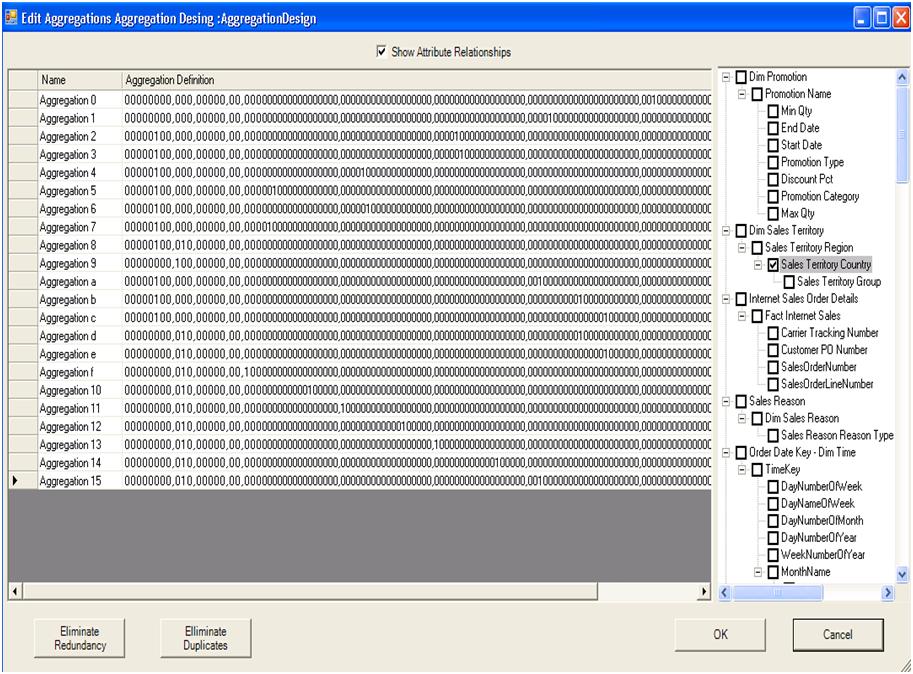
Task: Click the Cancel button
Action: pos(838,634)
